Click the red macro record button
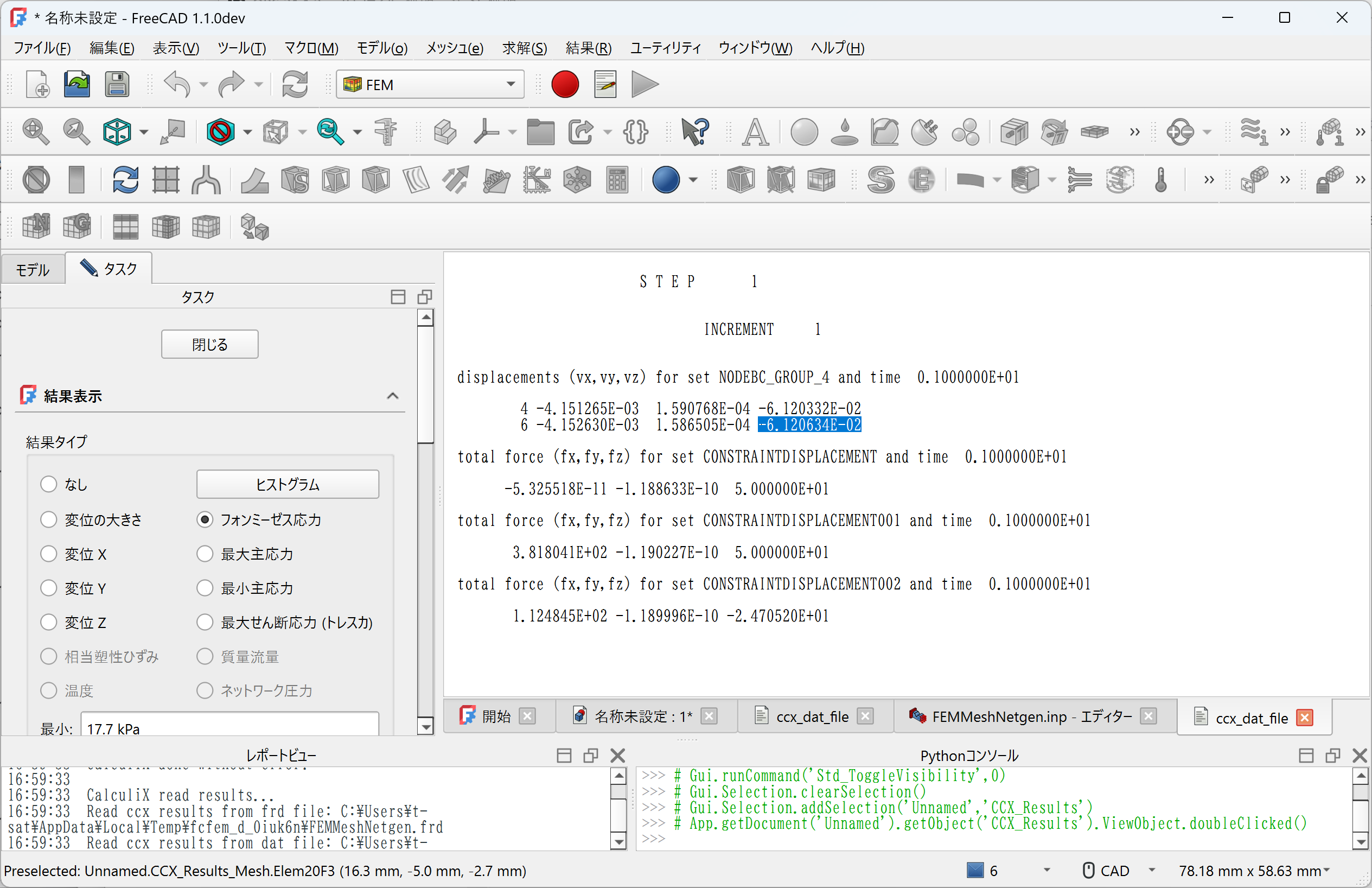The width and height of the screenshot is (1372, 888). tap(564, 85)
